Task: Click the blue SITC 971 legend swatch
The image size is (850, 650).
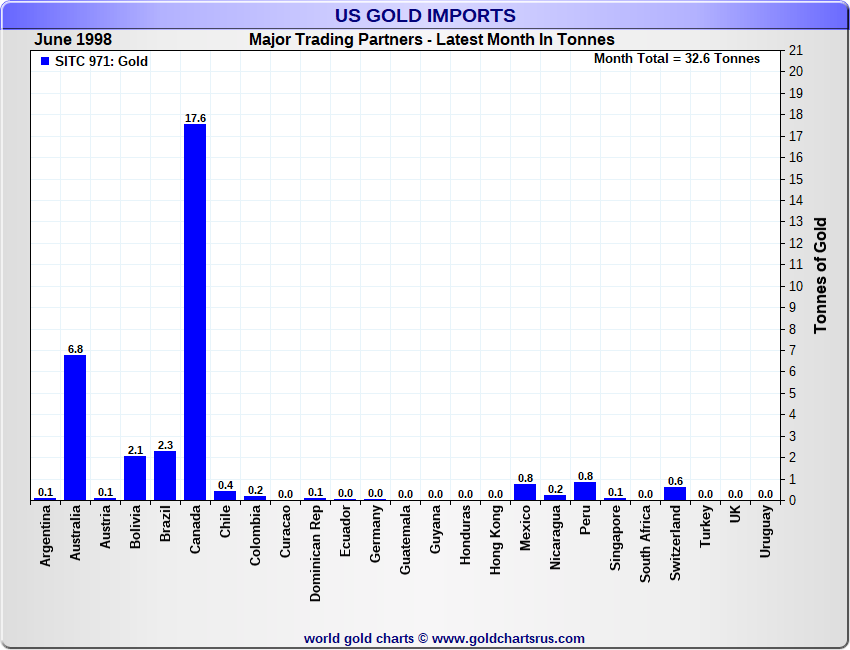Action: click(45, 61)
